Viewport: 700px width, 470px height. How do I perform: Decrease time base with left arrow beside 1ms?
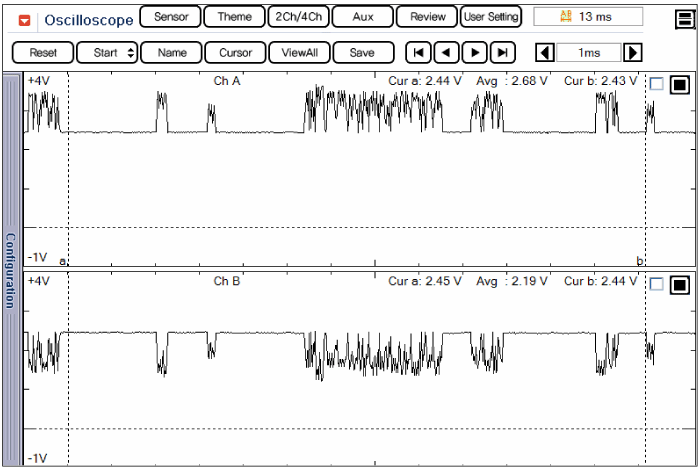coord(545,53)
